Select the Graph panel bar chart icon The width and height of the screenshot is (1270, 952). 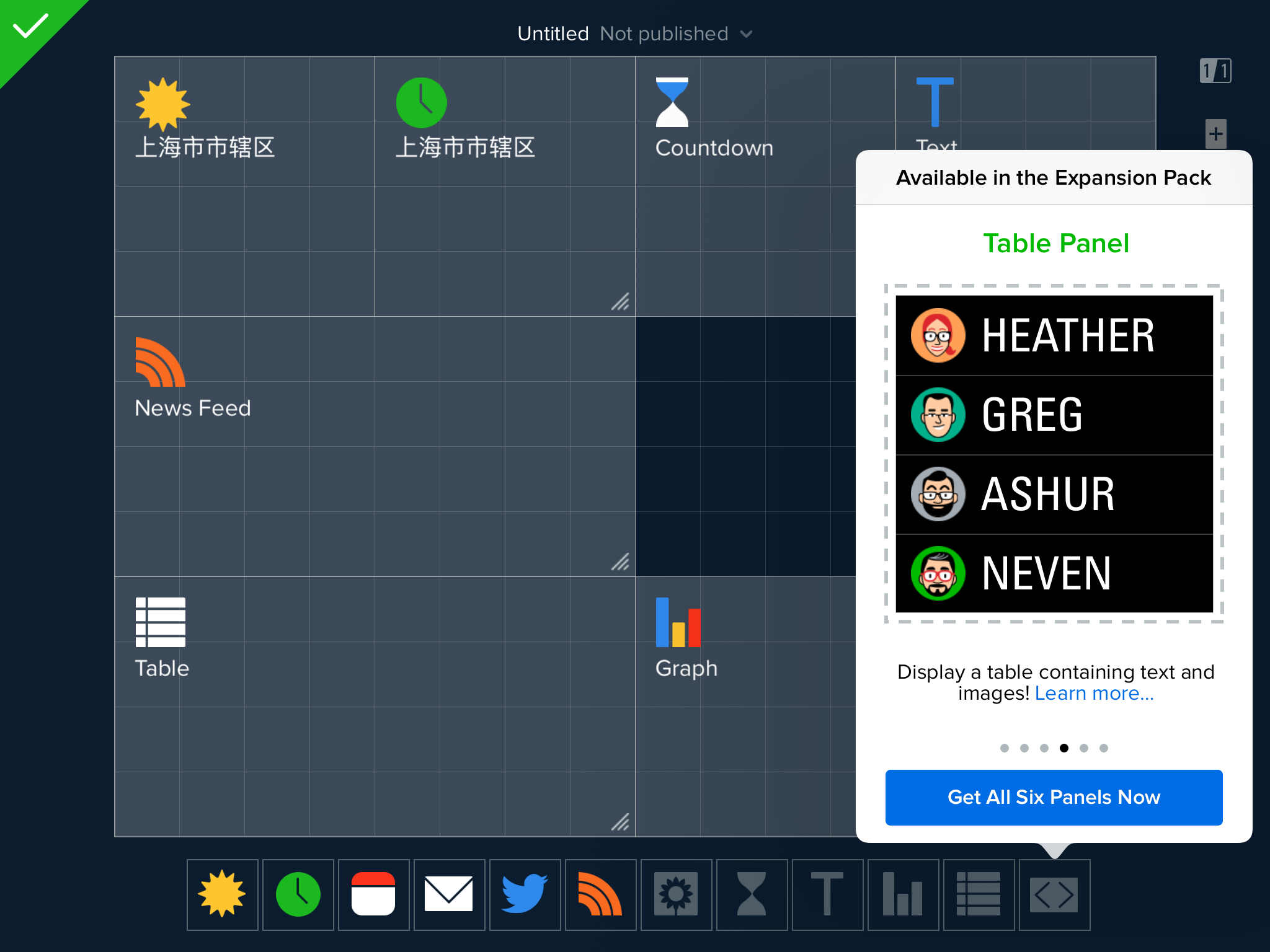(x=678, y=622)
